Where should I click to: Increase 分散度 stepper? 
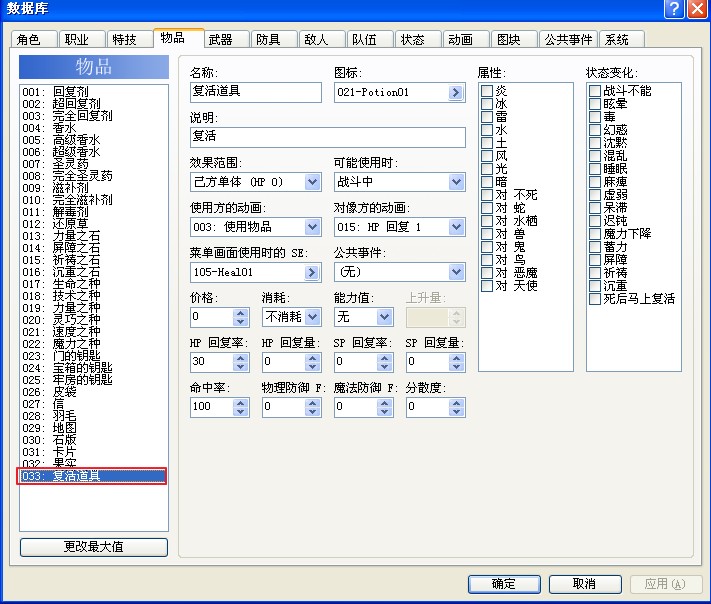pos(457,403)
